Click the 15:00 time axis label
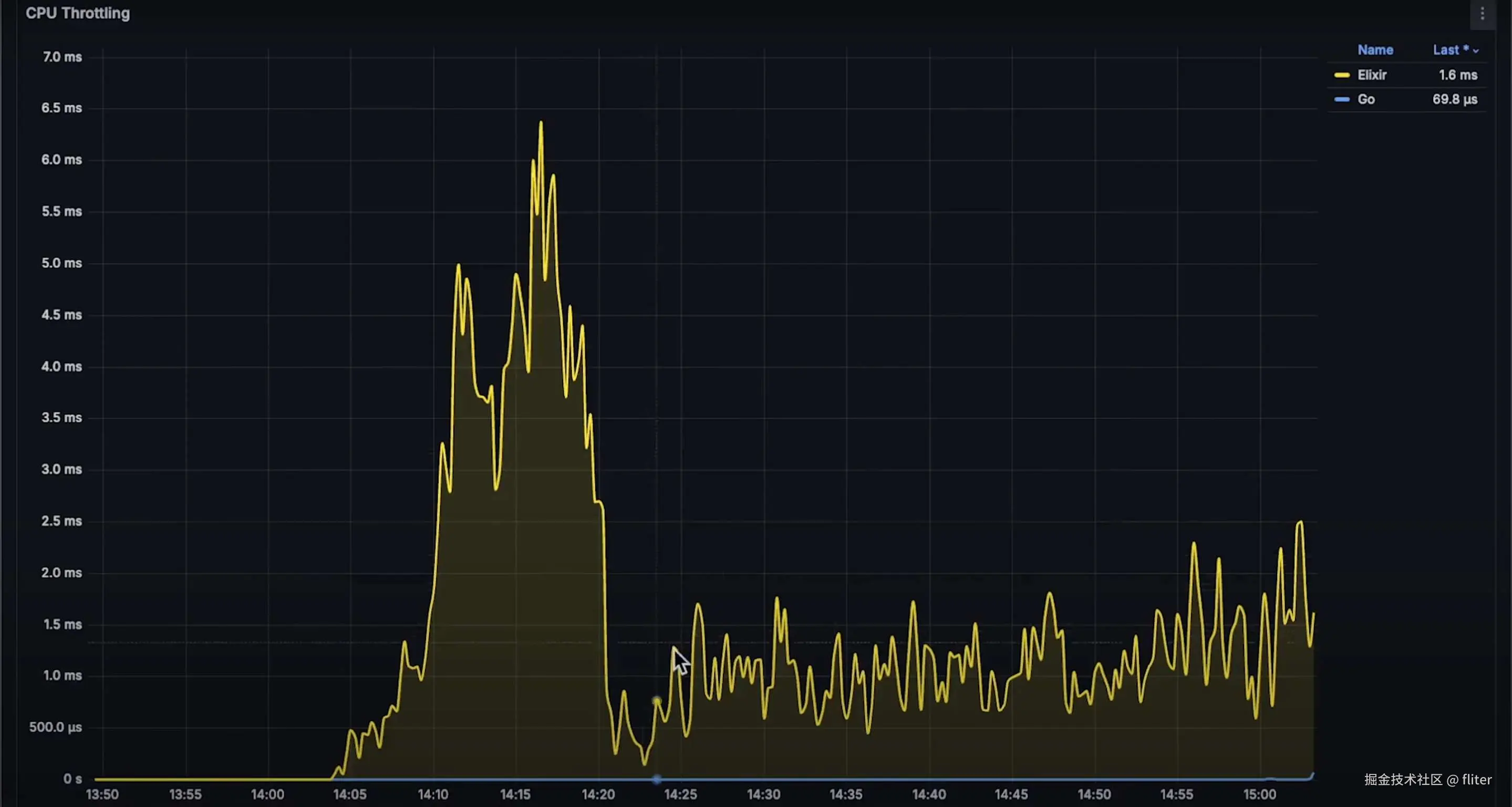The width and height of the screenshot is (1512, 807). click(x=1259, y=795)
